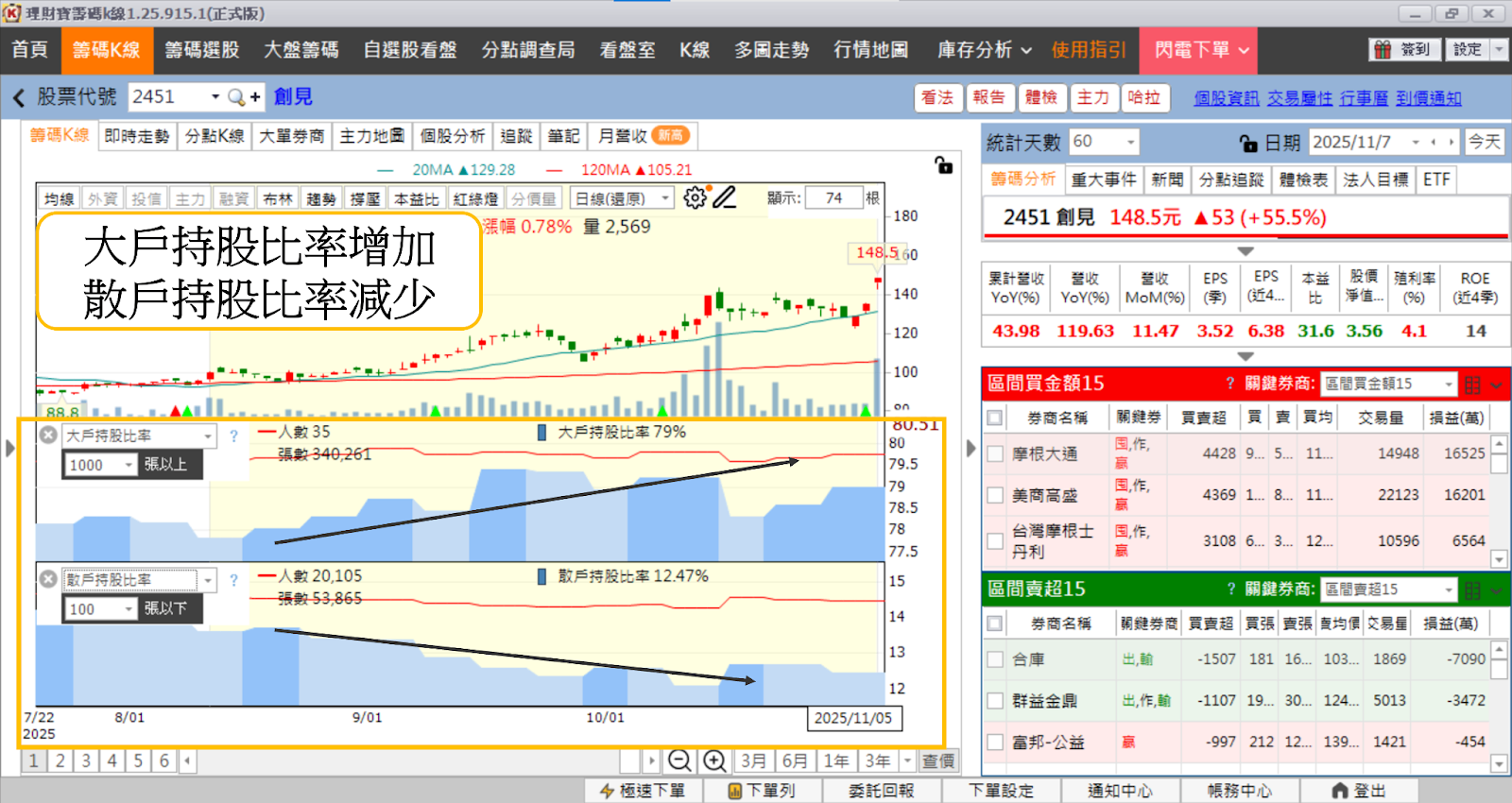The width and height of the screenshot is (1512, 803).
Task: Toggle the 均線 moving average overlay
Action: pyautogui.click(x=59, y=198)
